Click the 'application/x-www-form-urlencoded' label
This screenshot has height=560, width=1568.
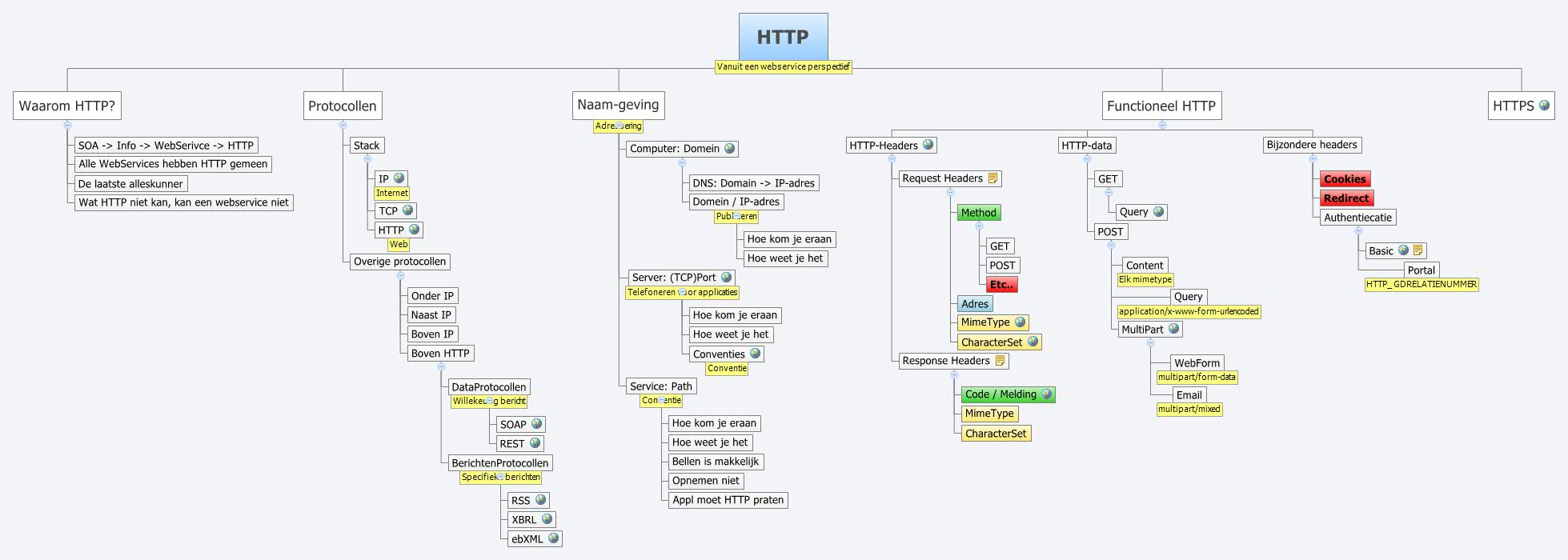pyautogui.click(x=1189, y=311)
